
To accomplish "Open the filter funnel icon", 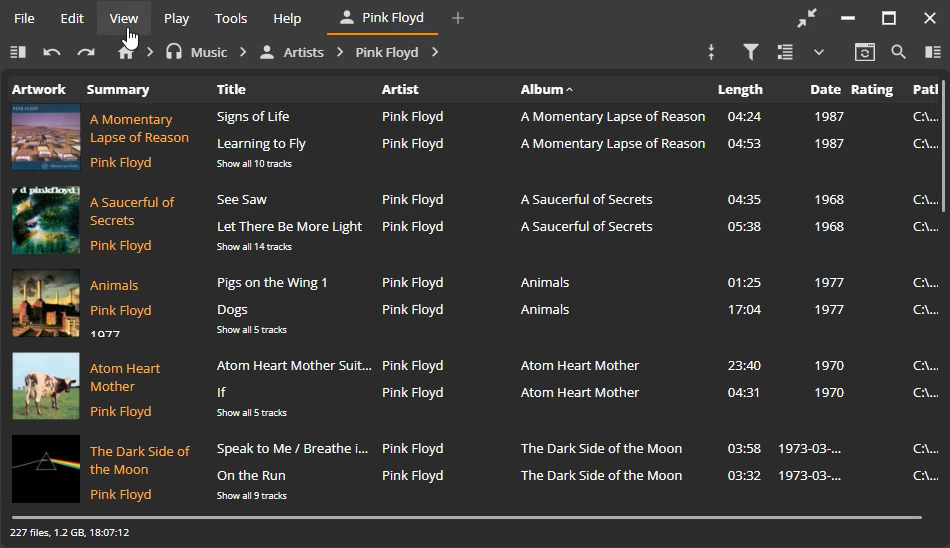I will [x=750, y=52].
